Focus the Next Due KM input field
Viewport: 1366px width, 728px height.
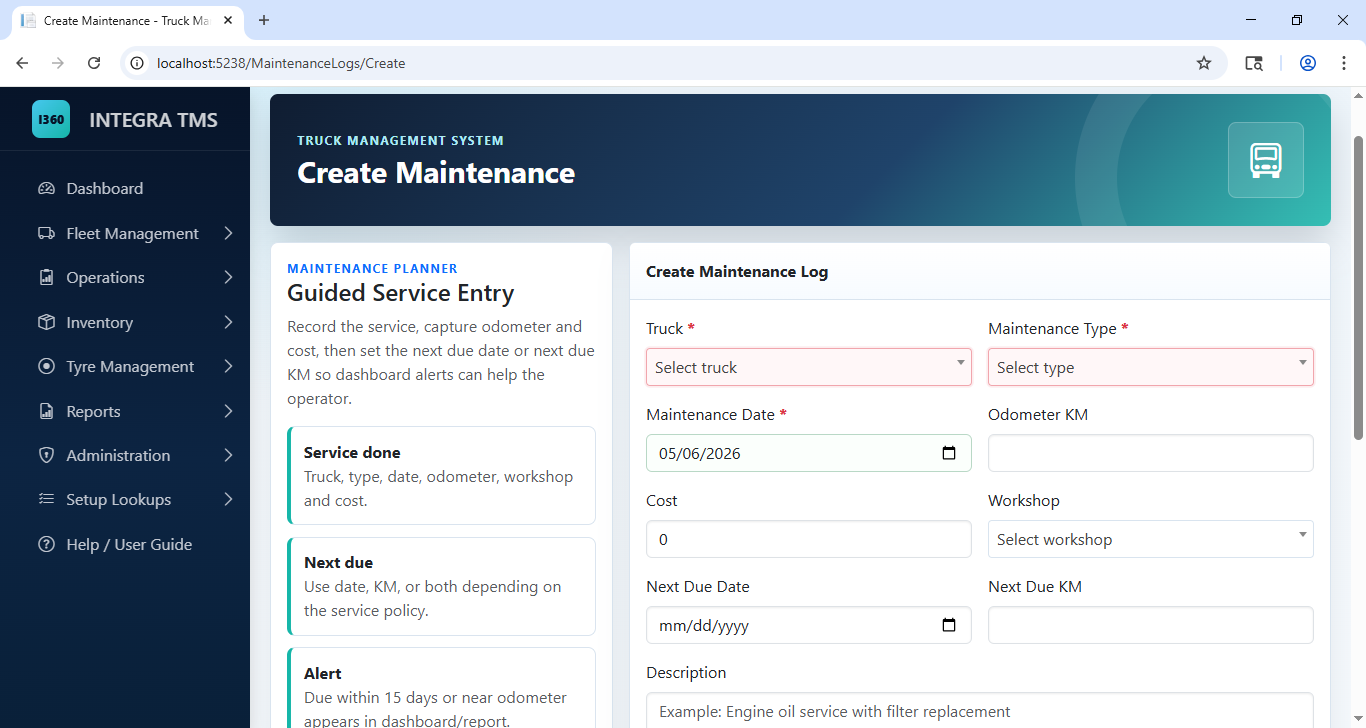pos(1151,625)
